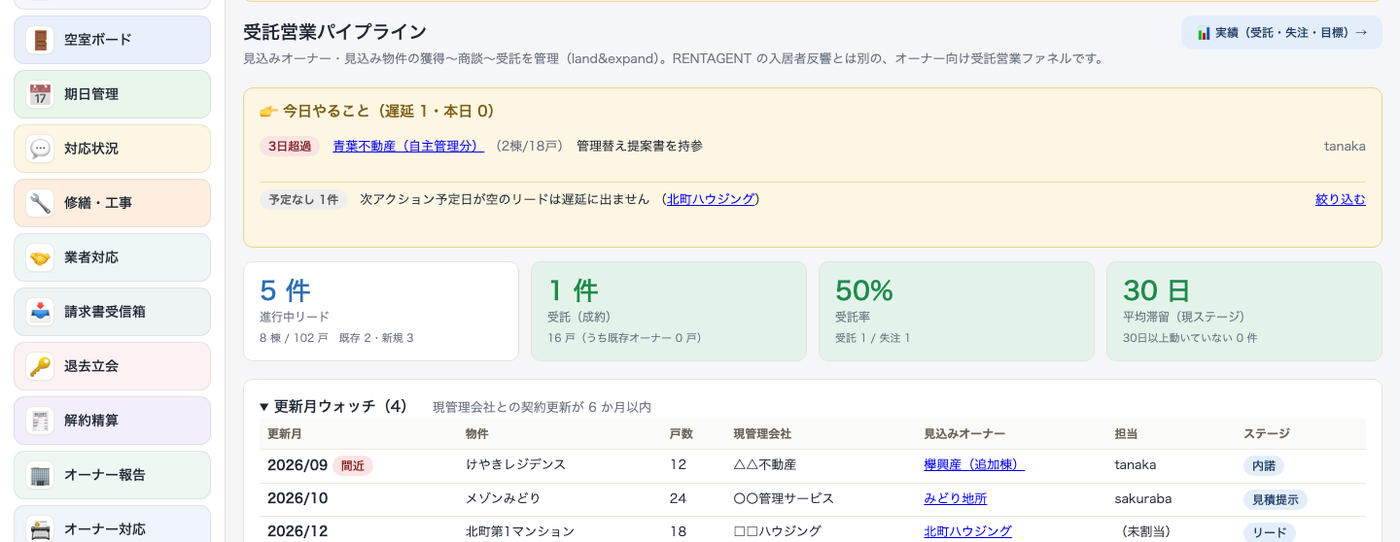Click the 2026/10 renewal month cell
This screenshot has width=1400, height=542.
coord(297,498)
